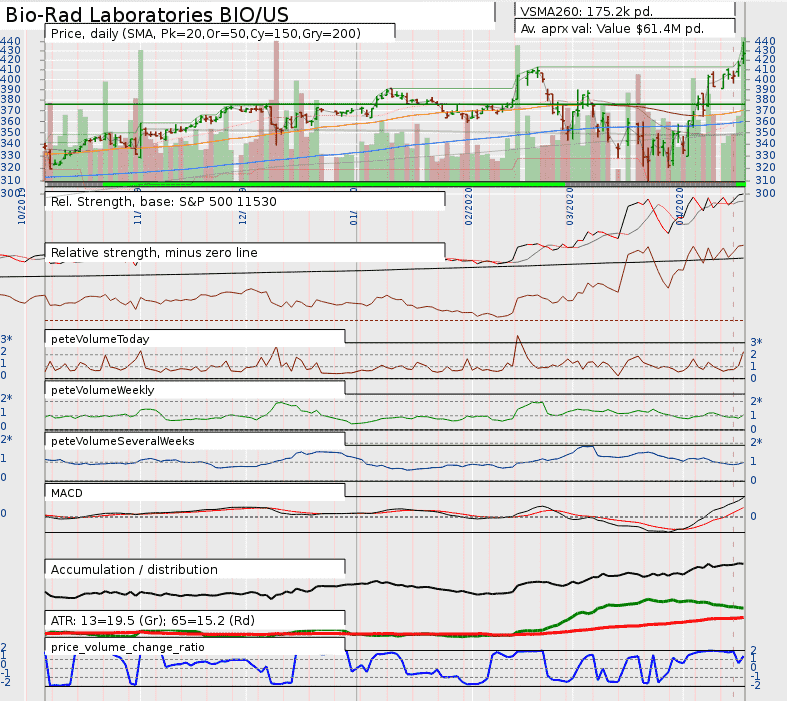Screen dimensions: 787x701
Task: Click the Price, daily SMA legend label
Action: 206,34
